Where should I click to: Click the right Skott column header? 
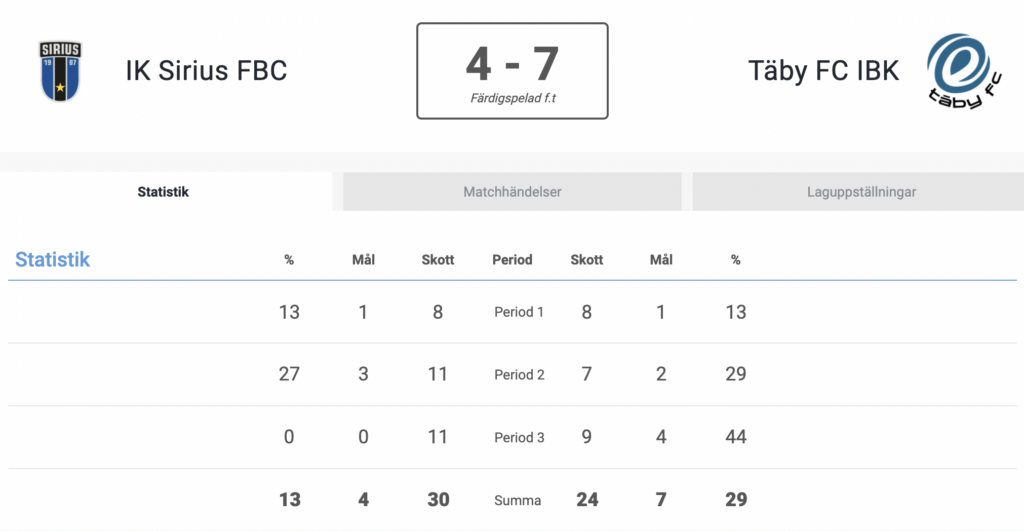[x=586, y=259]
